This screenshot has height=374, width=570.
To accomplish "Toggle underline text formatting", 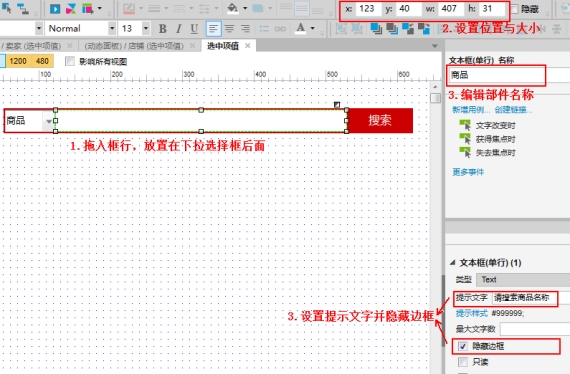I will (x=194, y=29).
